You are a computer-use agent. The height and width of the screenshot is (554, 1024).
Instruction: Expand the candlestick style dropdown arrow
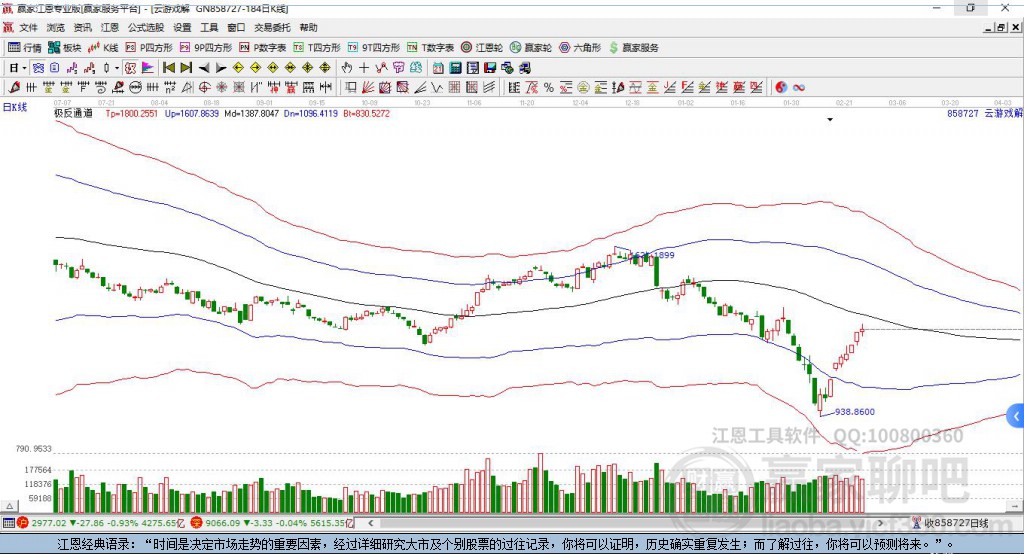[x=117, y=68]
